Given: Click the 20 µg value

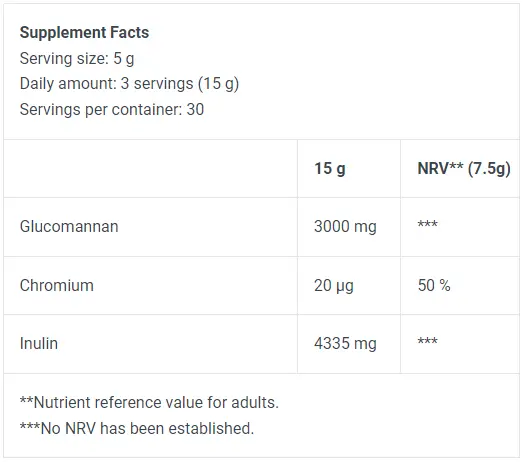Looking at the screenshot, I should click(x=334, y=286).
